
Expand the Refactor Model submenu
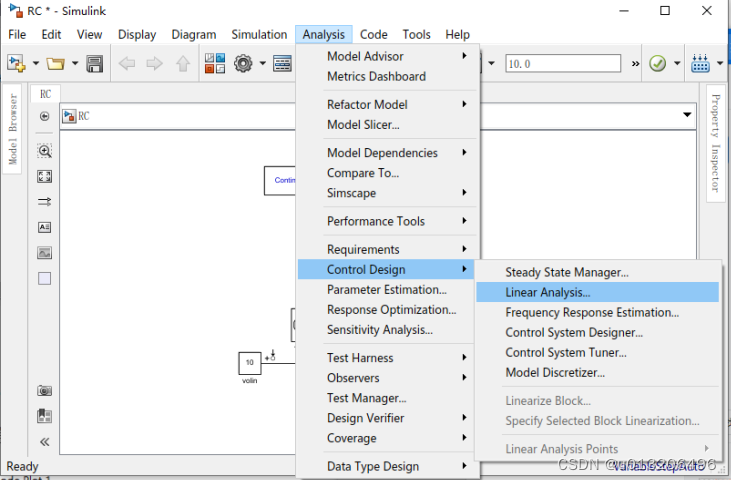pos(388,104)
